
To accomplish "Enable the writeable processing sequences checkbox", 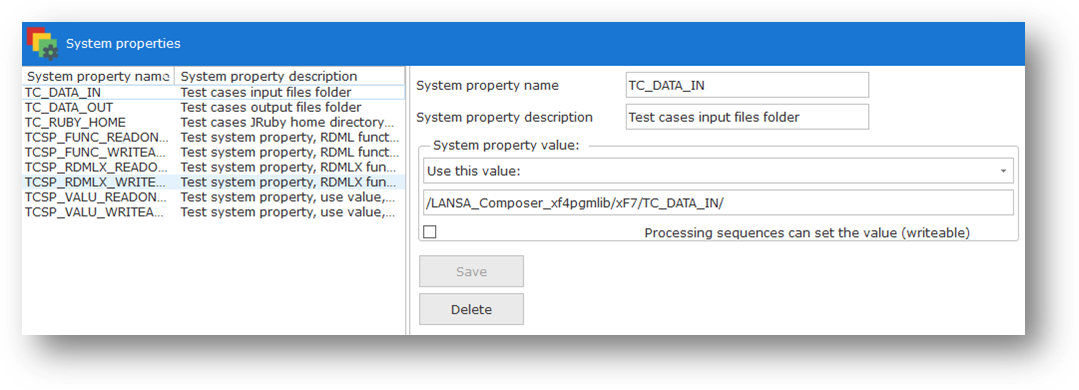I will (x=429, y=232).
